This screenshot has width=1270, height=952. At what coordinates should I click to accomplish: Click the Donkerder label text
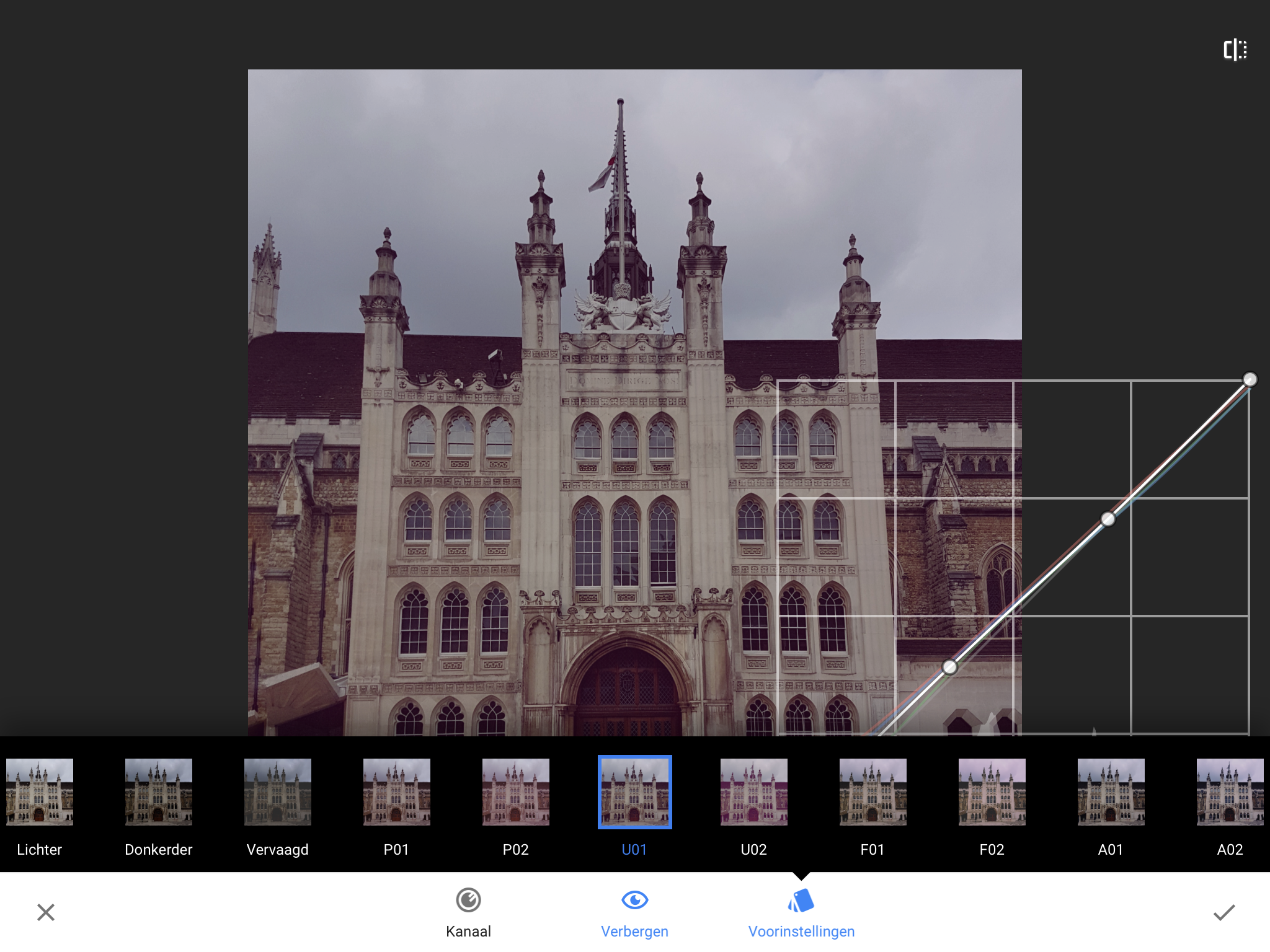[x=159, y=850]
